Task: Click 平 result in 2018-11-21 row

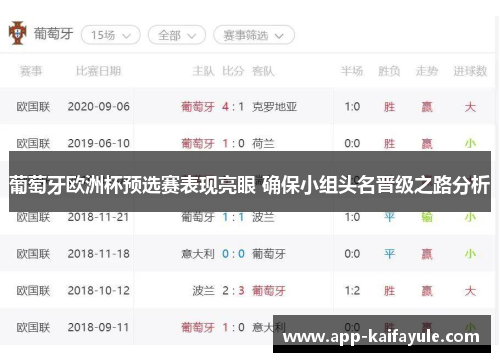Action: [x=389, y=217]
